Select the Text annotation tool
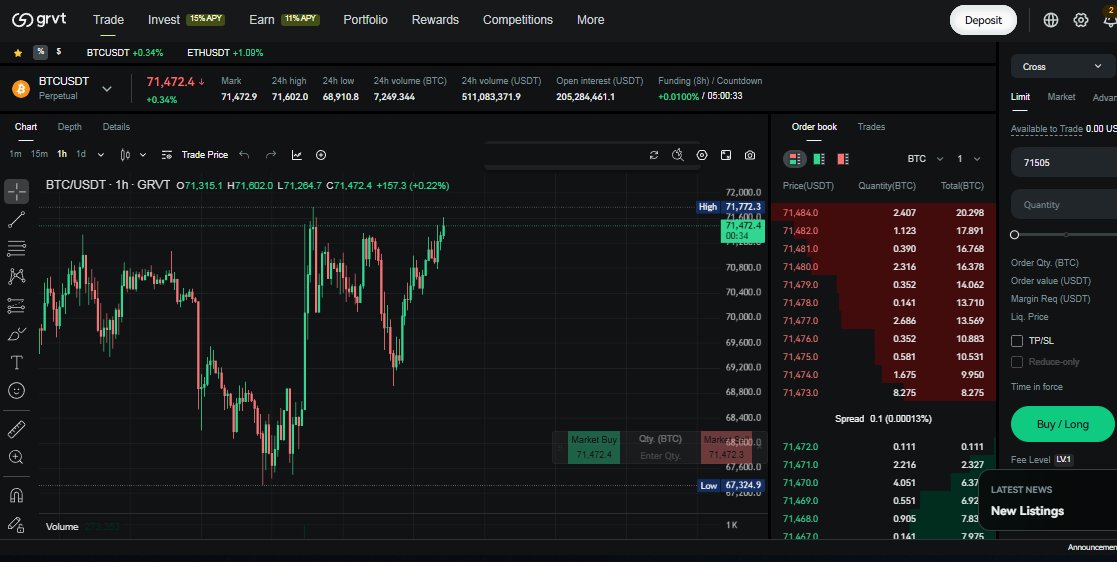This screenshot has height=562, width=1117. (x=16, y=363)
